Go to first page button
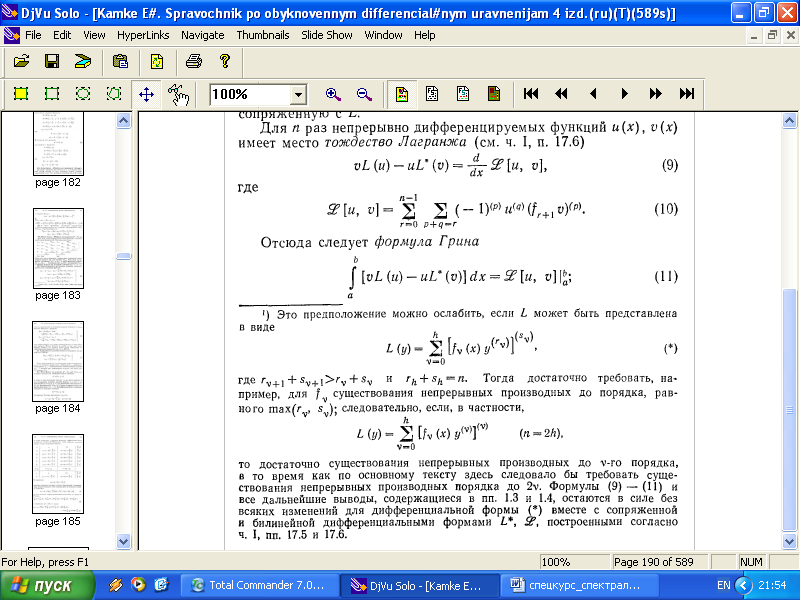This screenshot has height=600, width=800. pyautogui.click(x=531, y=94)
